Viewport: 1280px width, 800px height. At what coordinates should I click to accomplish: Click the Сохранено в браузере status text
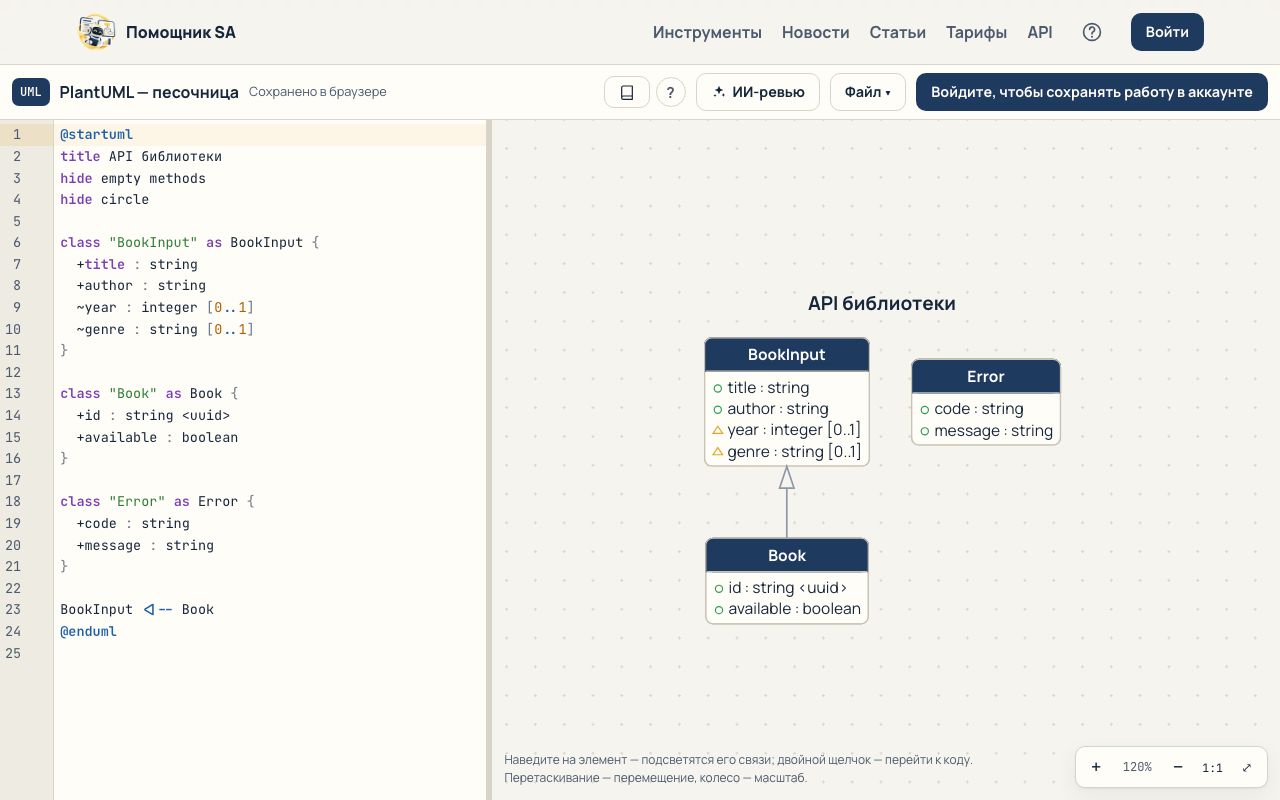coord(318,92)
